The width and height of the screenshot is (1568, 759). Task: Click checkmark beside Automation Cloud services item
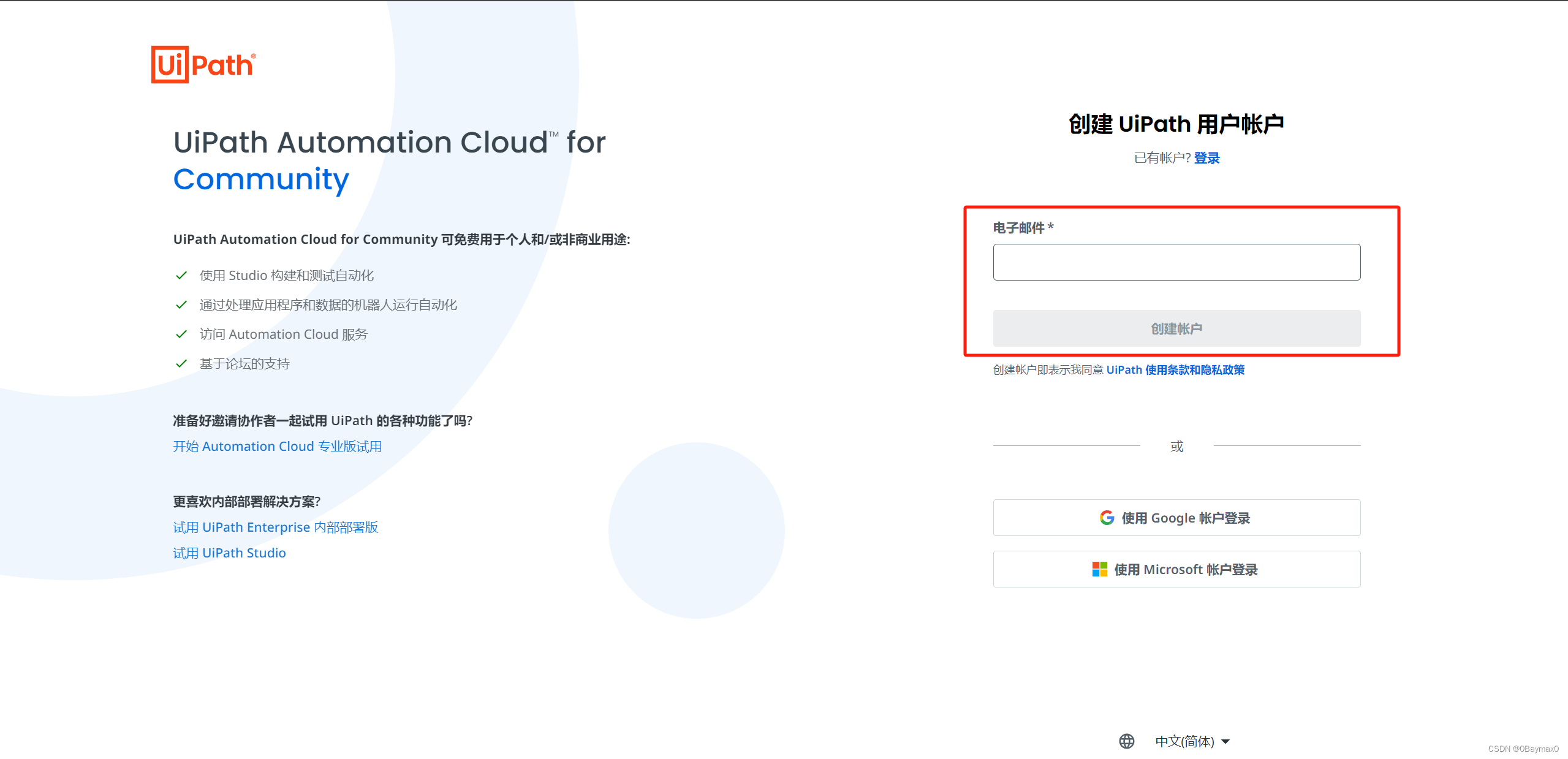(181, 334)
